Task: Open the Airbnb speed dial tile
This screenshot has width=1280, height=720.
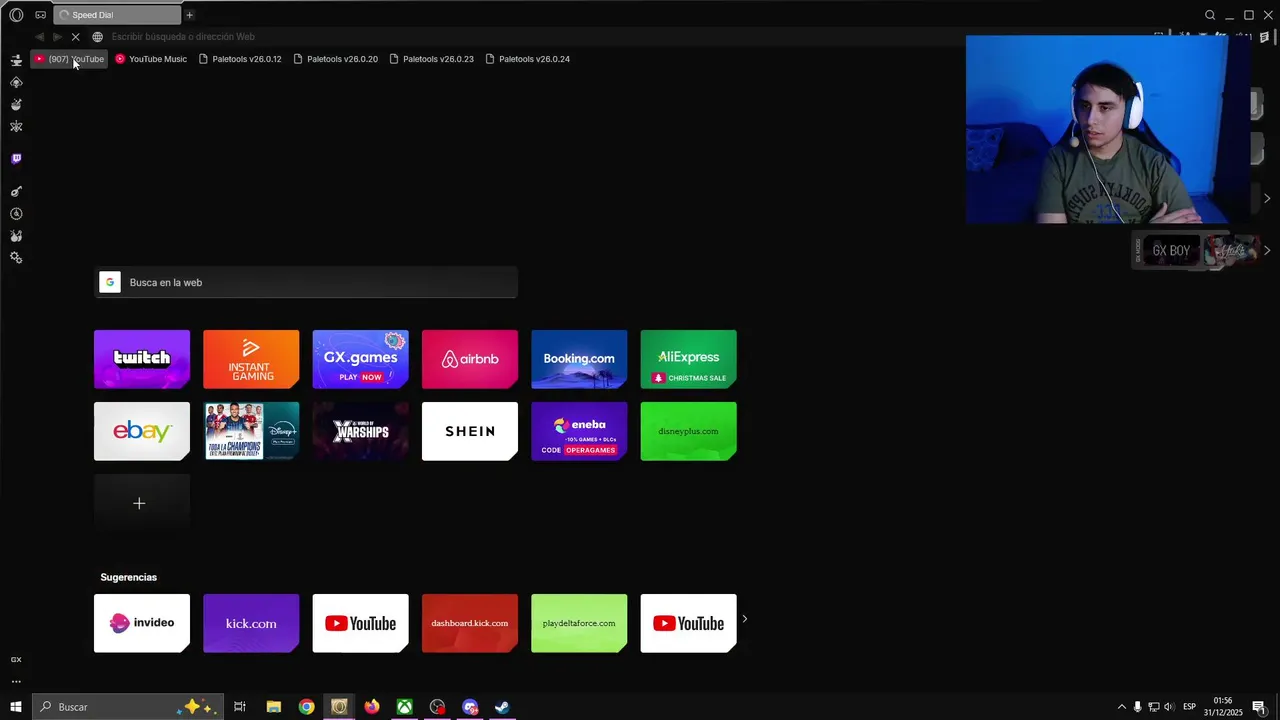Action: pyautogui.click(x=470, y=359)
